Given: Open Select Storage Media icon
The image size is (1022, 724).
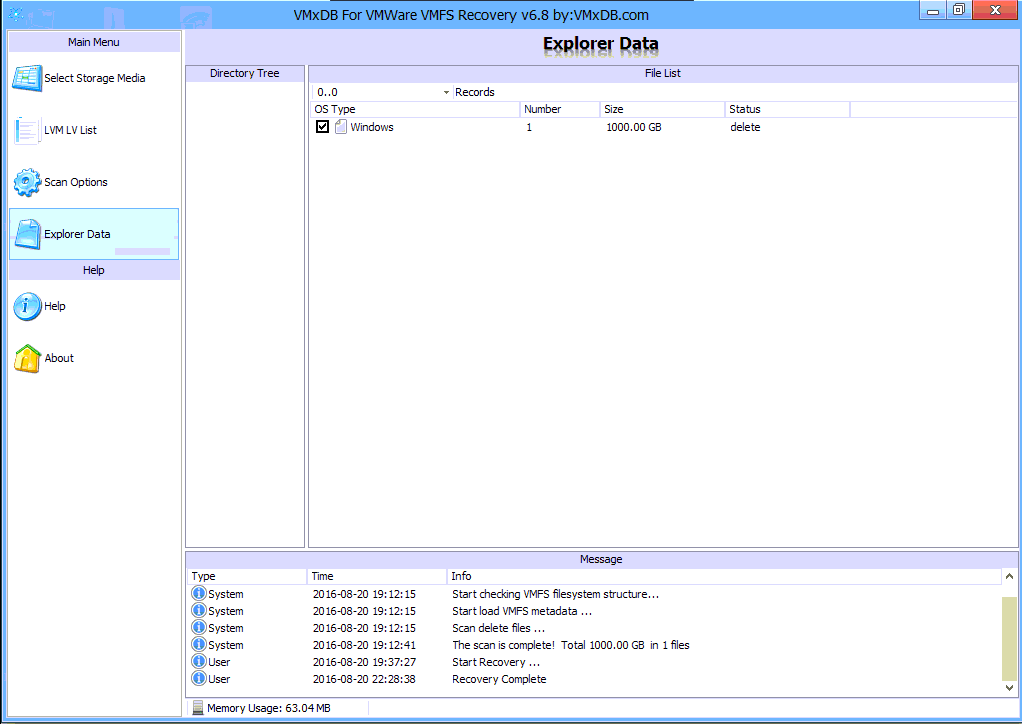Looking at the screenshot, I should point(27,78).
